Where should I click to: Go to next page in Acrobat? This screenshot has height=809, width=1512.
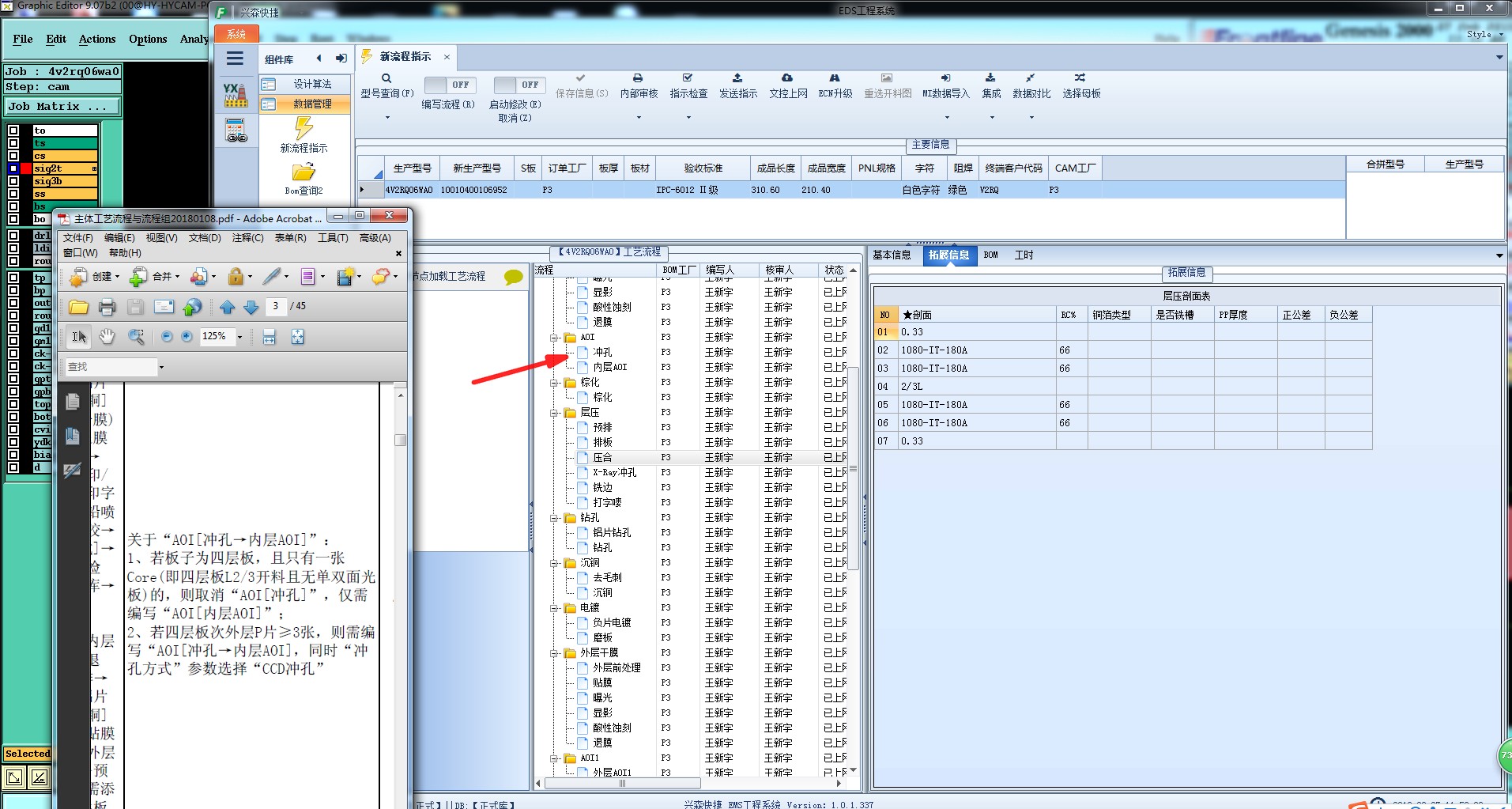(x=251, y=307)
